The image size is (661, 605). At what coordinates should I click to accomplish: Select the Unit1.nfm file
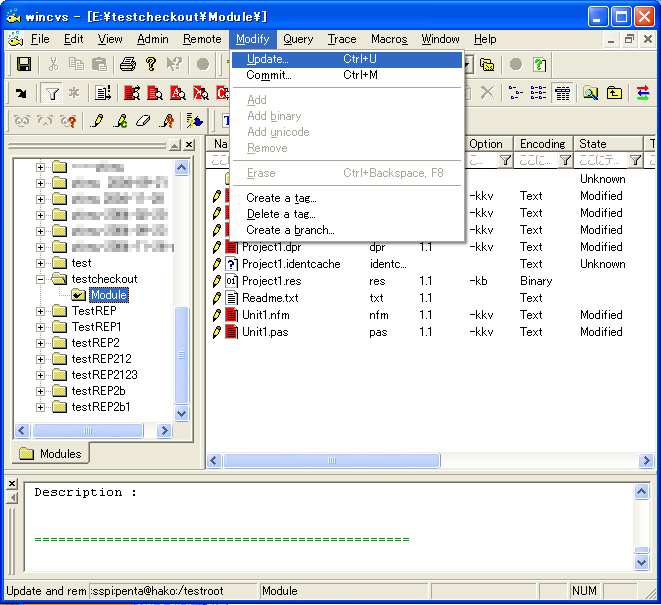point(266,315)
